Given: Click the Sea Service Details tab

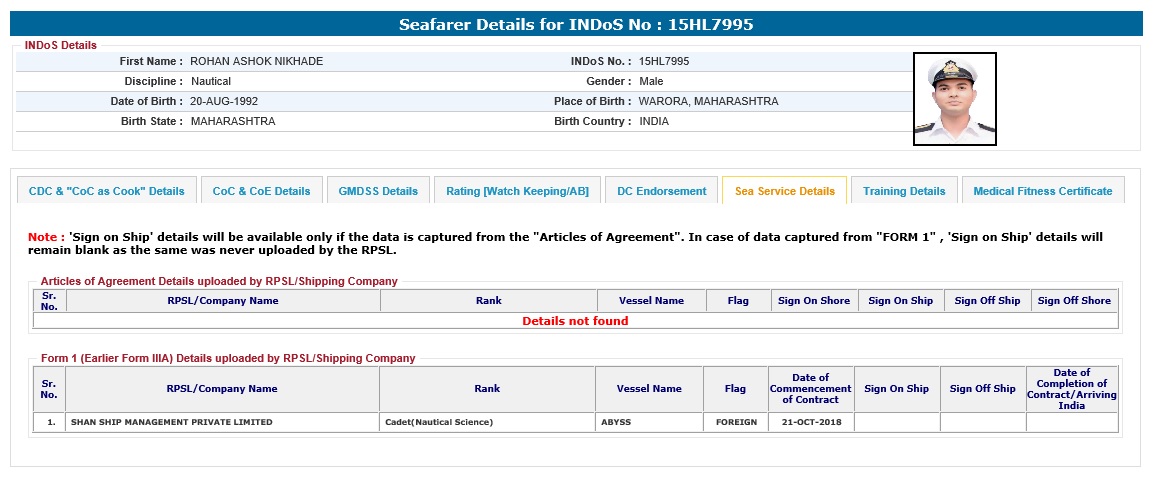Looking at the screenshot, I should (x=784, y=191).
